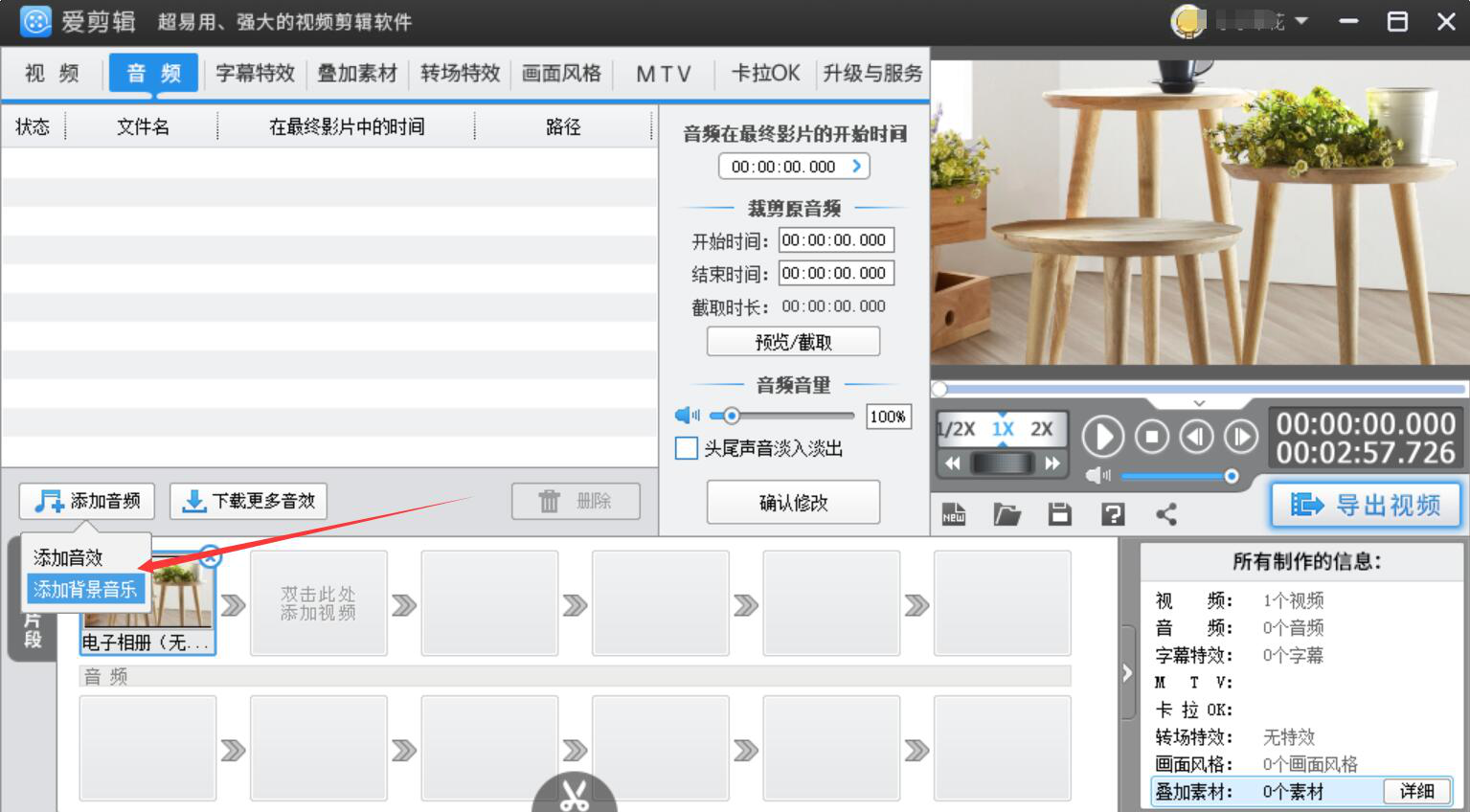1470x812 pixels.
Task: Click the total duration 00:02:57.726 readout
Action: tap(1365, 453)
